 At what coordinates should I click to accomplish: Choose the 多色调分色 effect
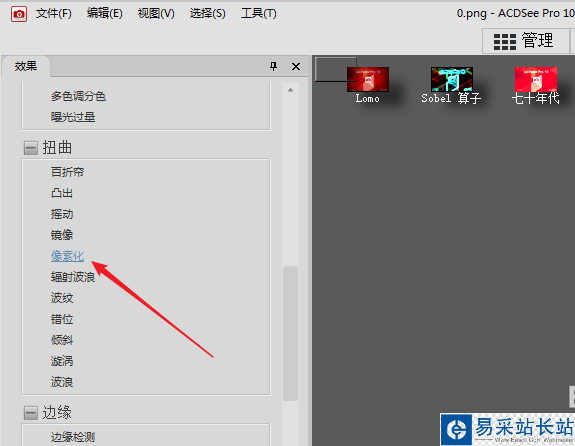[78, 96]
